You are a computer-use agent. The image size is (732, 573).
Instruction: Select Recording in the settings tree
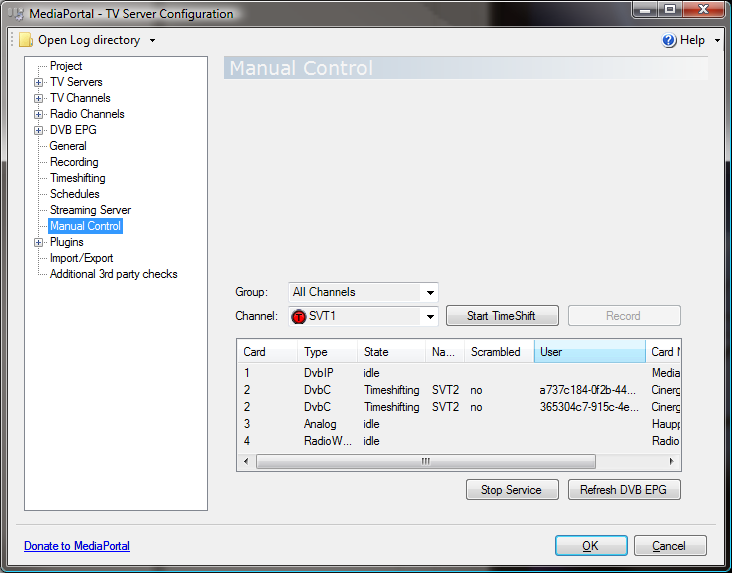74,162
